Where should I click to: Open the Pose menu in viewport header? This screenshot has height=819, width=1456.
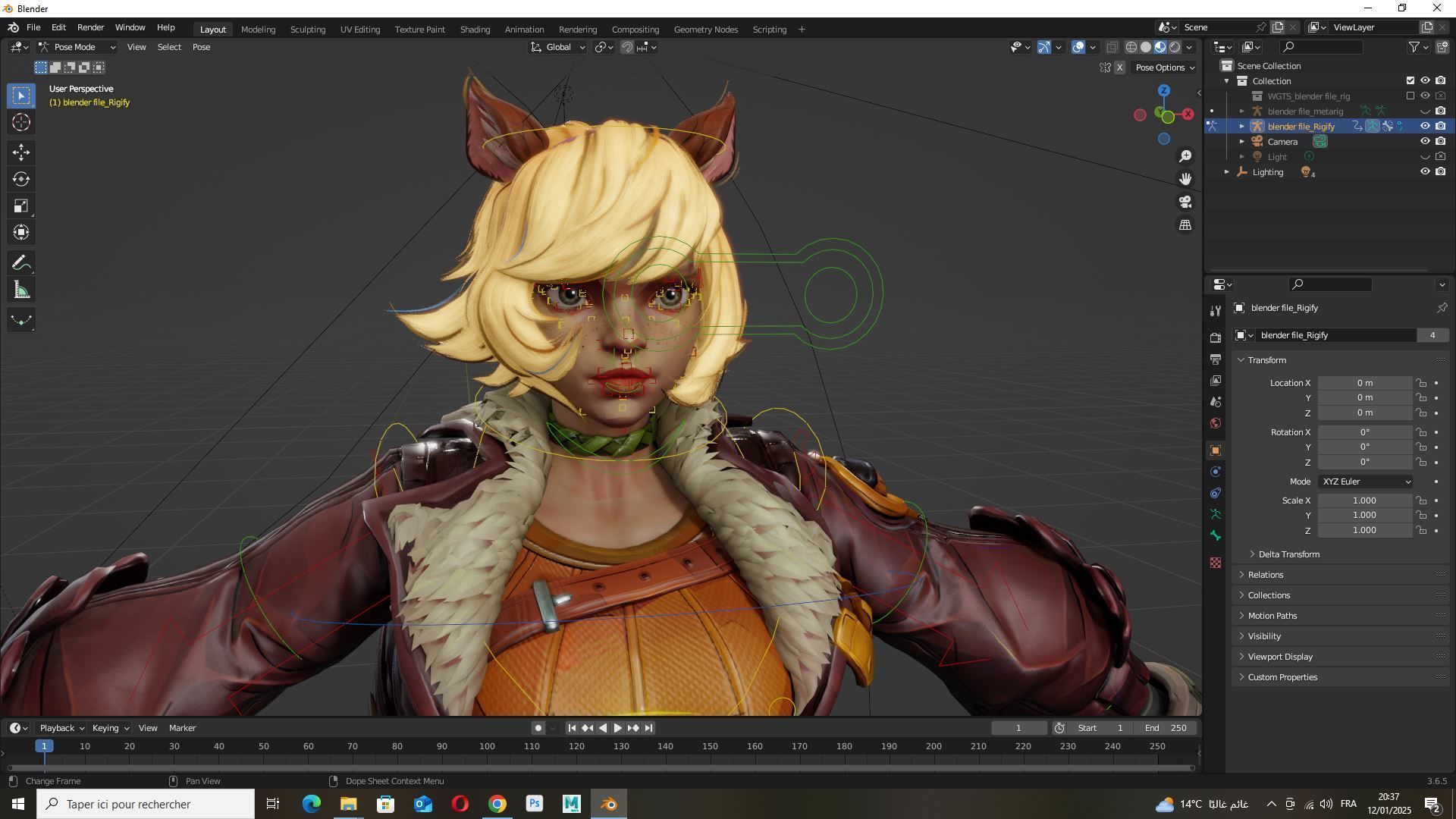pyautogui.click(x=201, y=47)
